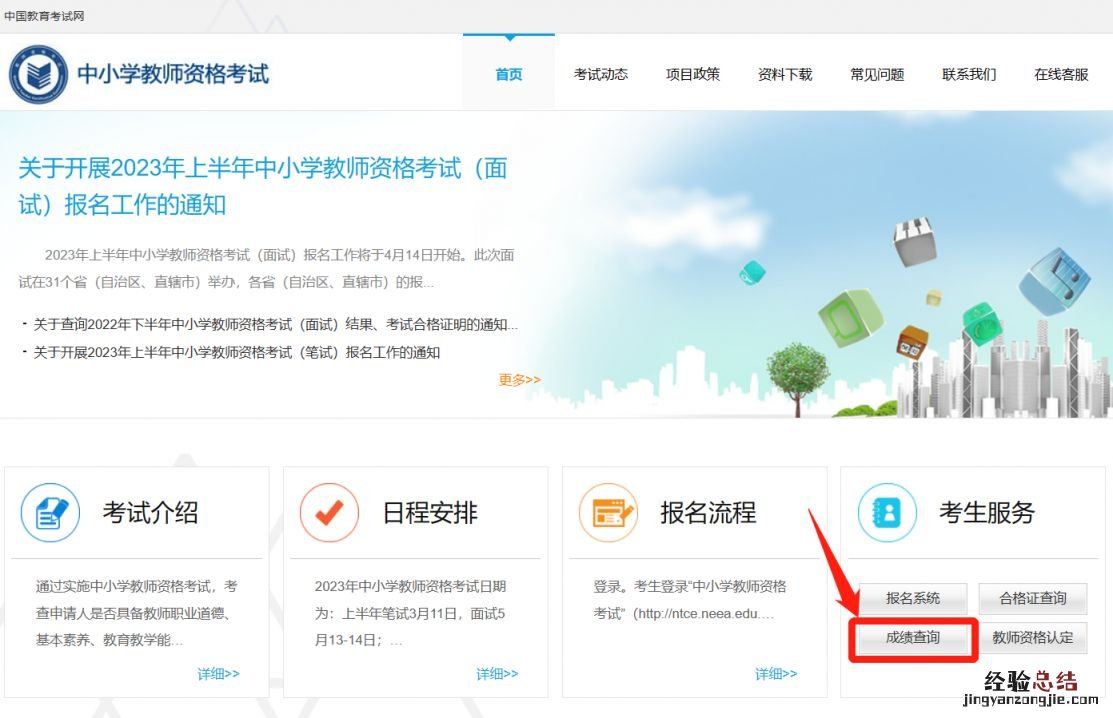Click the 考试介绍 notepad icon

pos(50,512)
